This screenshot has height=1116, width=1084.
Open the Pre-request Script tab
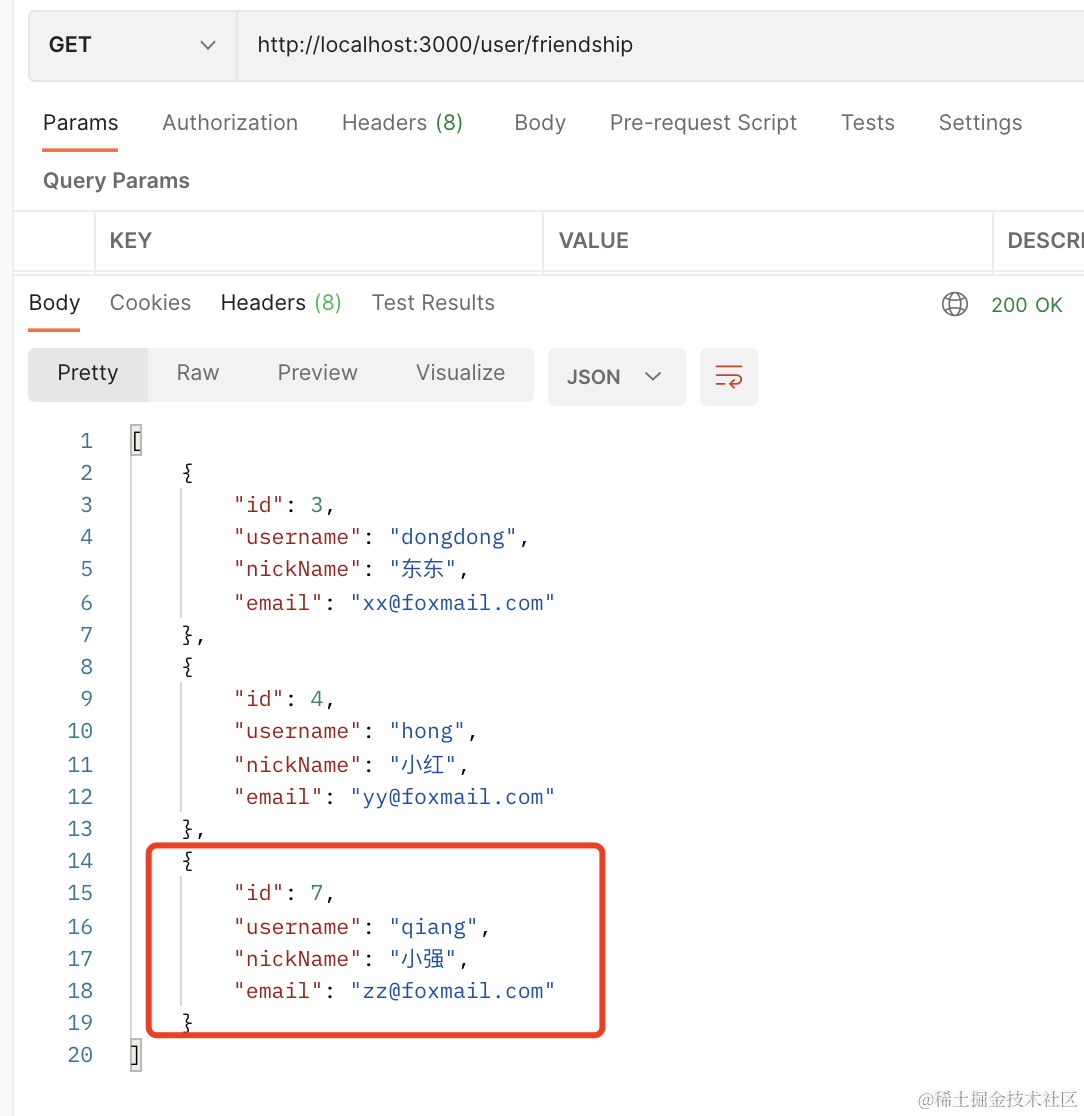coord(703,123)
